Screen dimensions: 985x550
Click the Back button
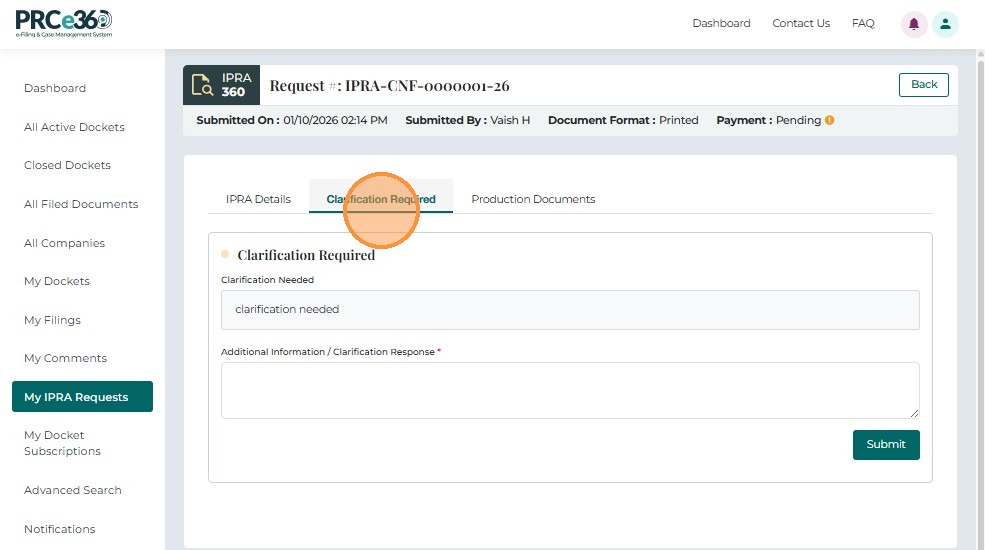(923, 85)
